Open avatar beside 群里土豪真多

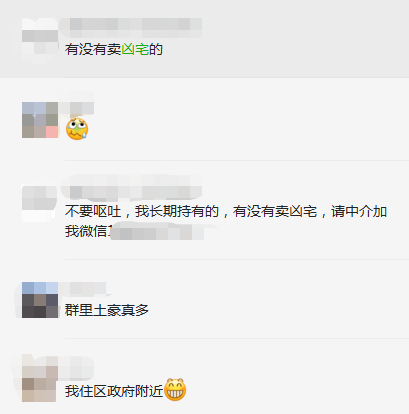40,300
